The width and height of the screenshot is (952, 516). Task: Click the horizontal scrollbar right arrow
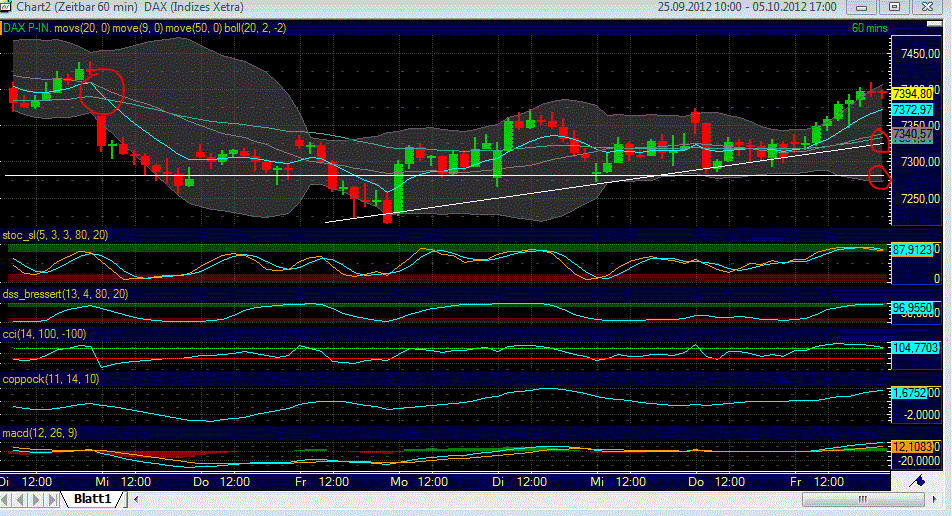(x=934, y=500)
